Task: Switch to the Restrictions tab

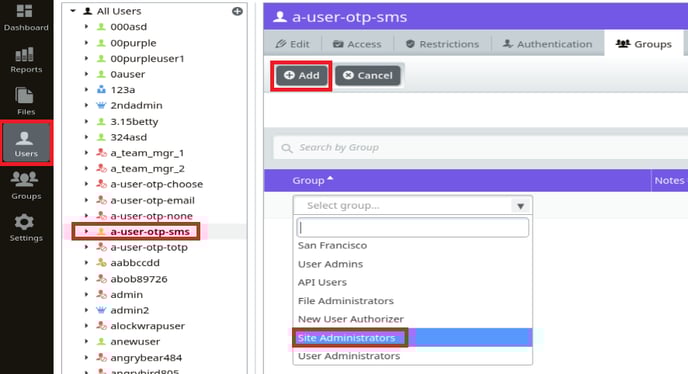Action: [x=442, y=44]
